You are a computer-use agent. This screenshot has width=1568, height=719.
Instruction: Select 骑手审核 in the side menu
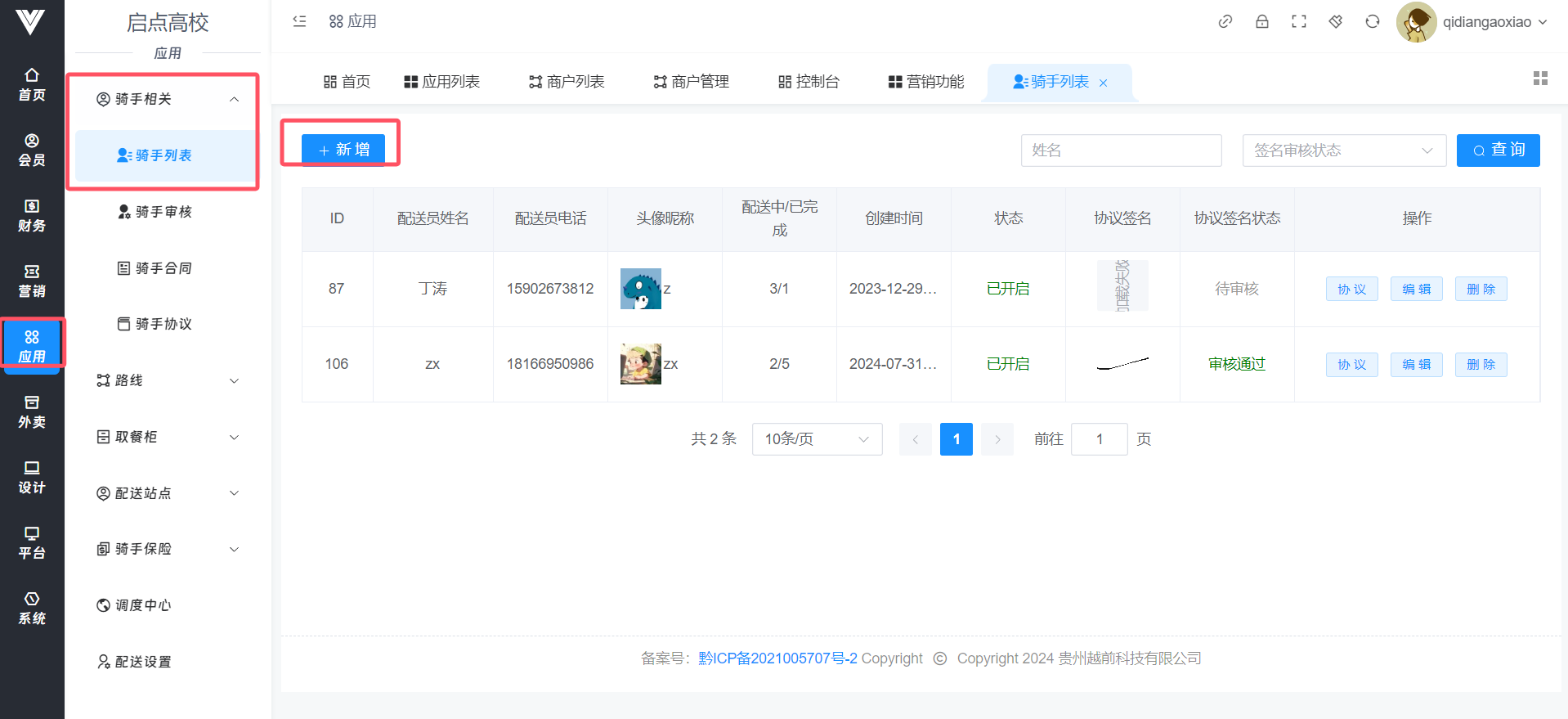click(163, 212)
